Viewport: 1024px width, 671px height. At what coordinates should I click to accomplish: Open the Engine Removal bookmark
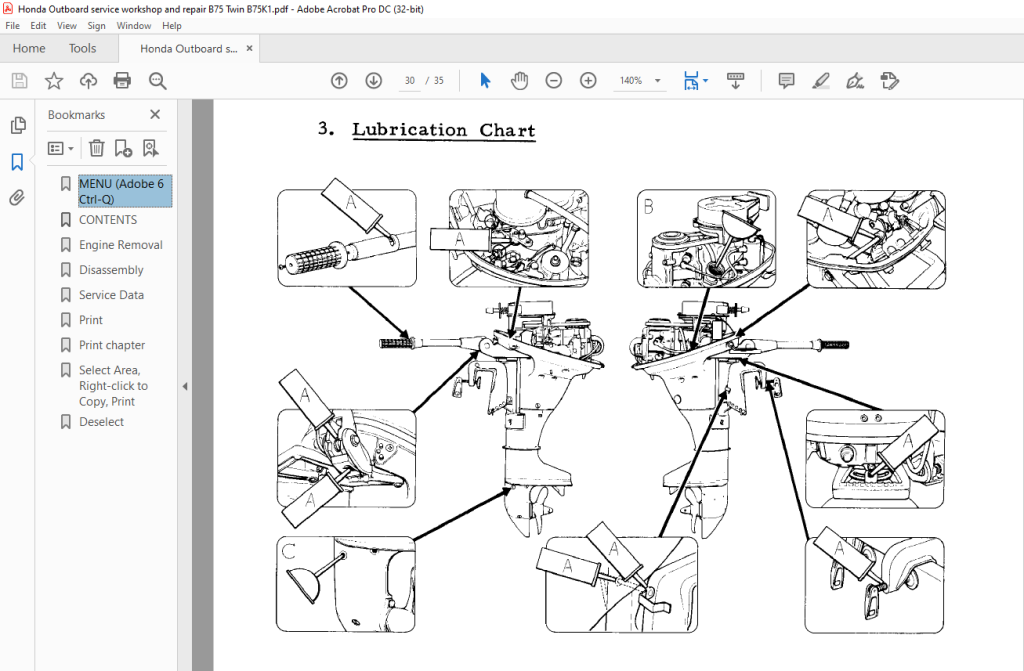click(120, 245)
